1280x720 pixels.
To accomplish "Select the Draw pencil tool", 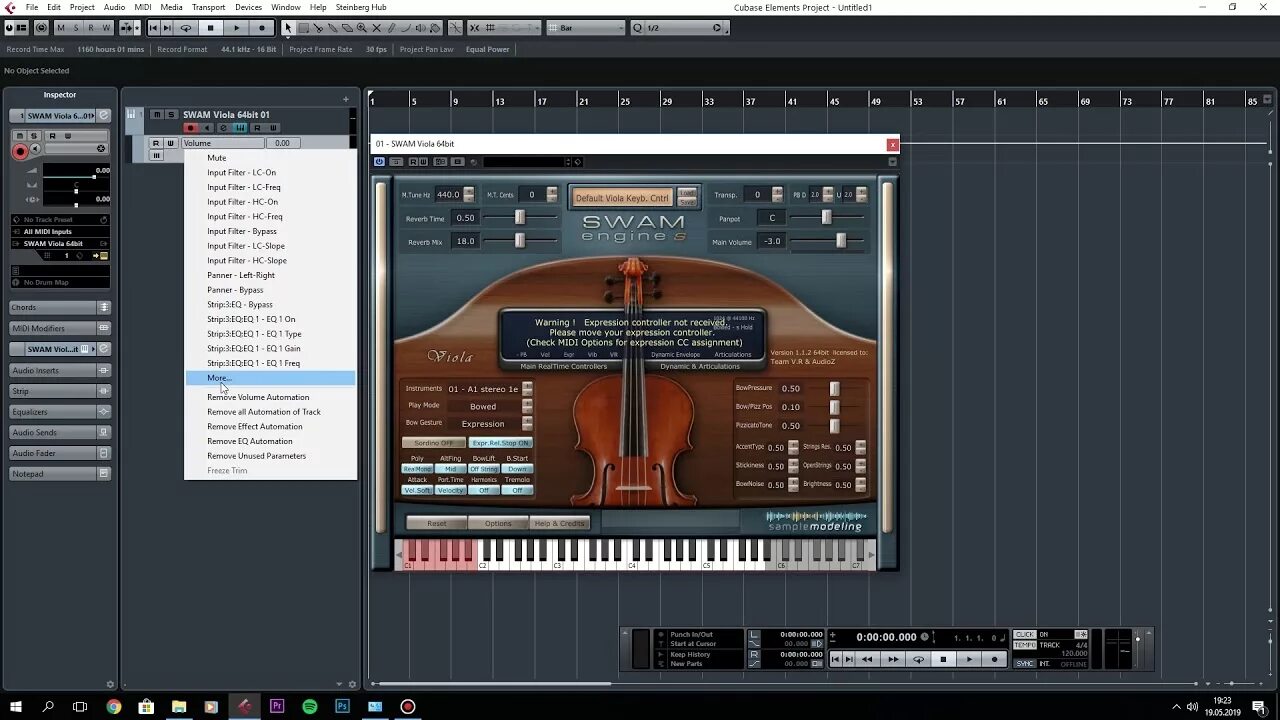I will 391,28.
